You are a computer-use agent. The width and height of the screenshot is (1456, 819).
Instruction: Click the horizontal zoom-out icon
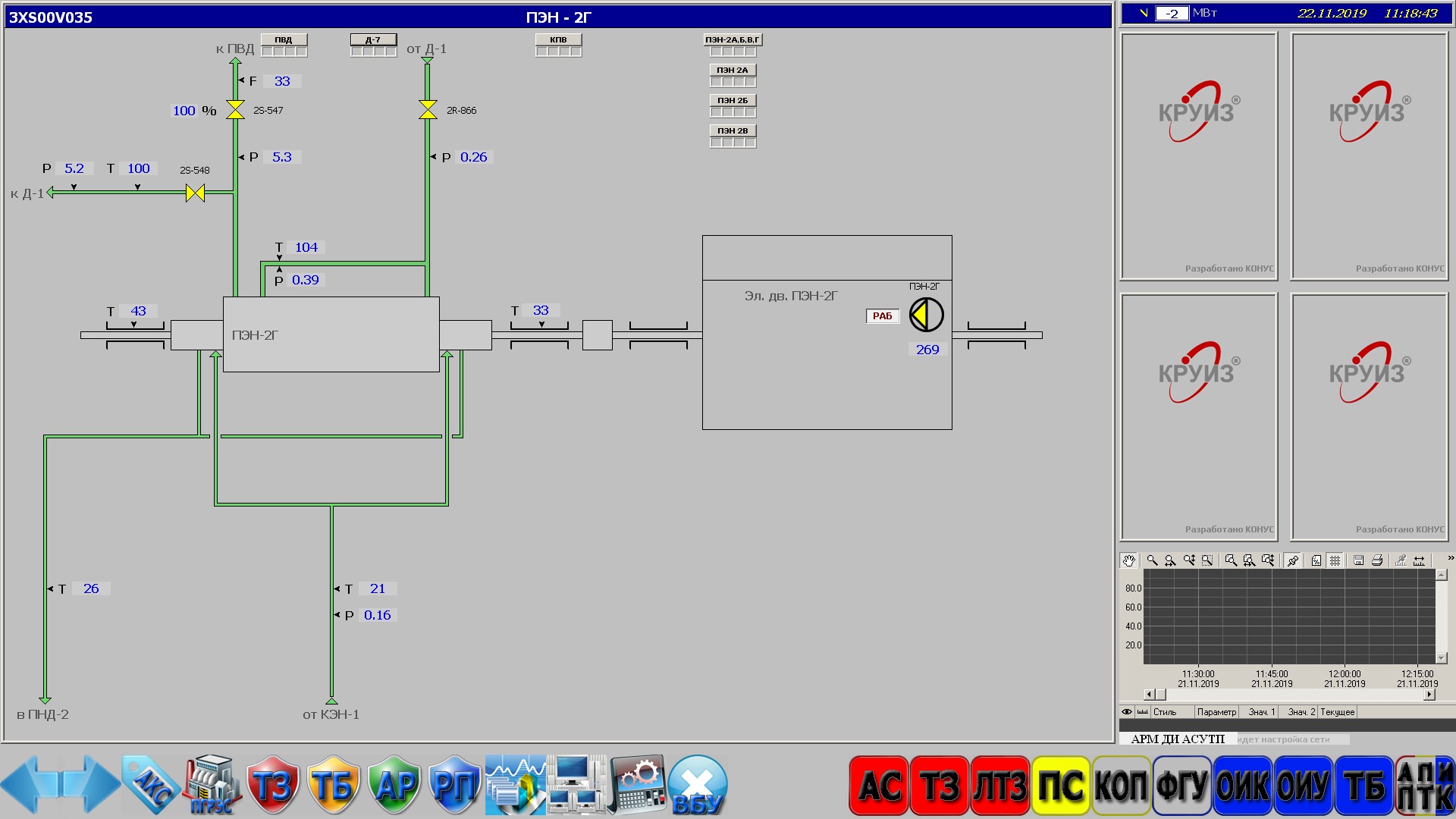point(1249,560)
